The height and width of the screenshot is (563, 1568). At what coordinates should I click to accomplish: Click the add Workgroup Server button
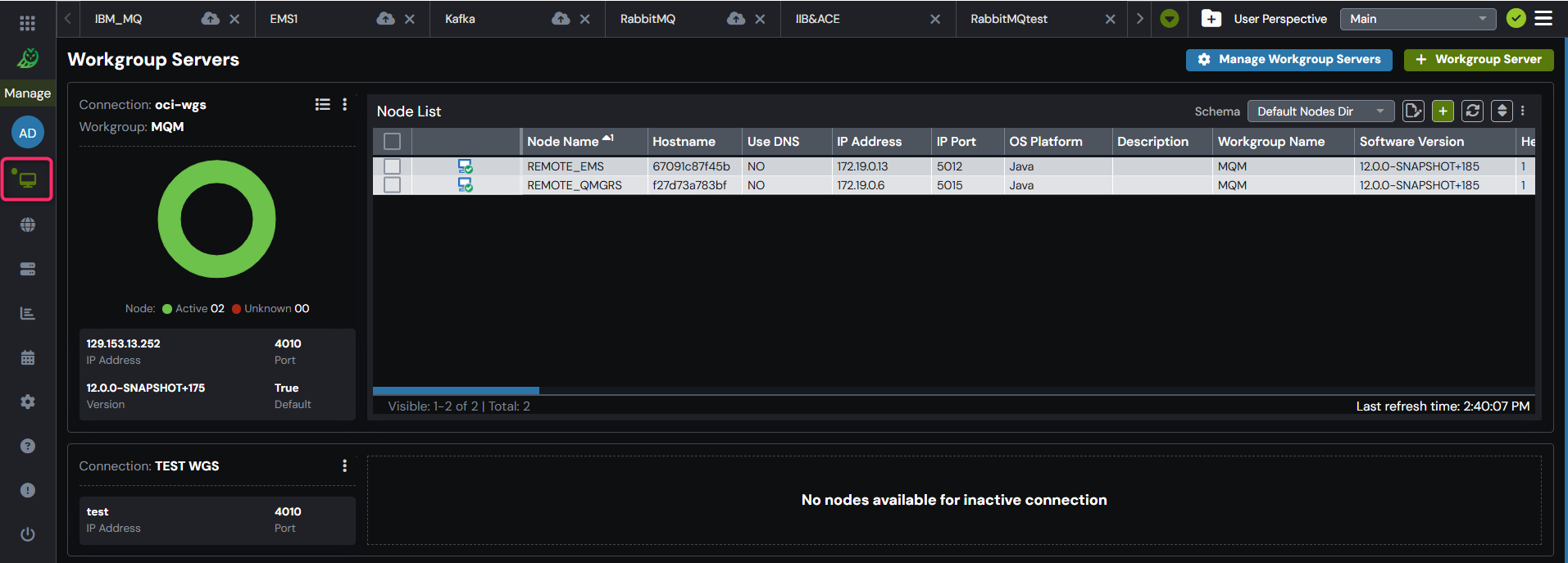(x=1479, y=60)
